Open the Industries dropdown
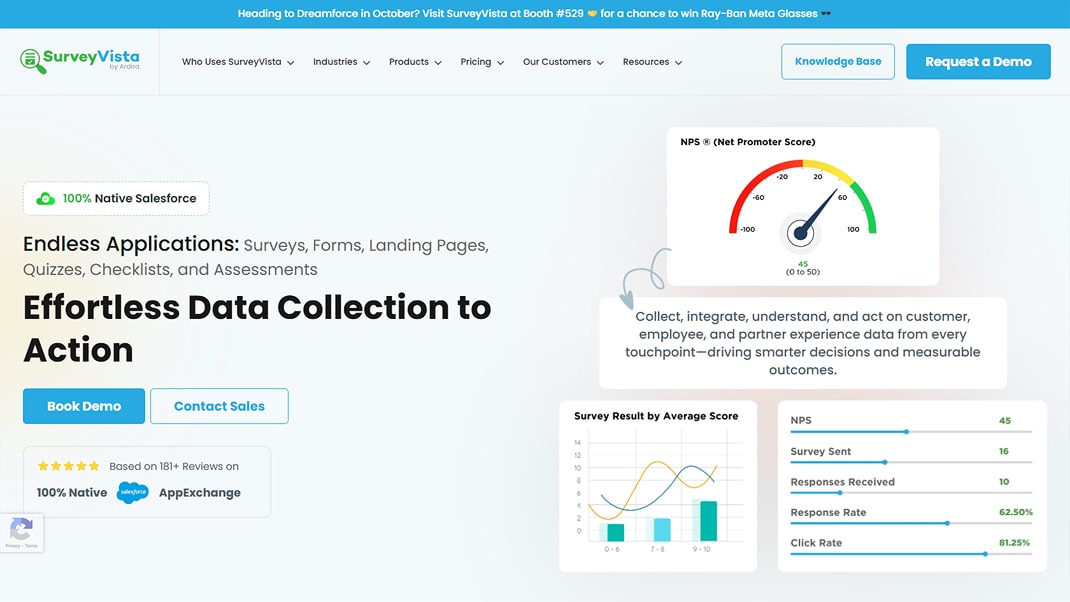 tap(341, 62)
